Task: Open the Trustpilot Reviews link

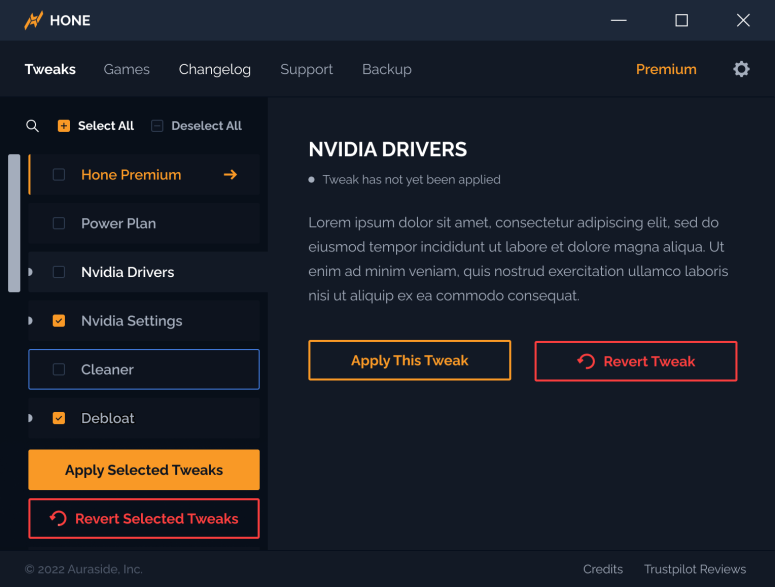Action: pos(695,569)
